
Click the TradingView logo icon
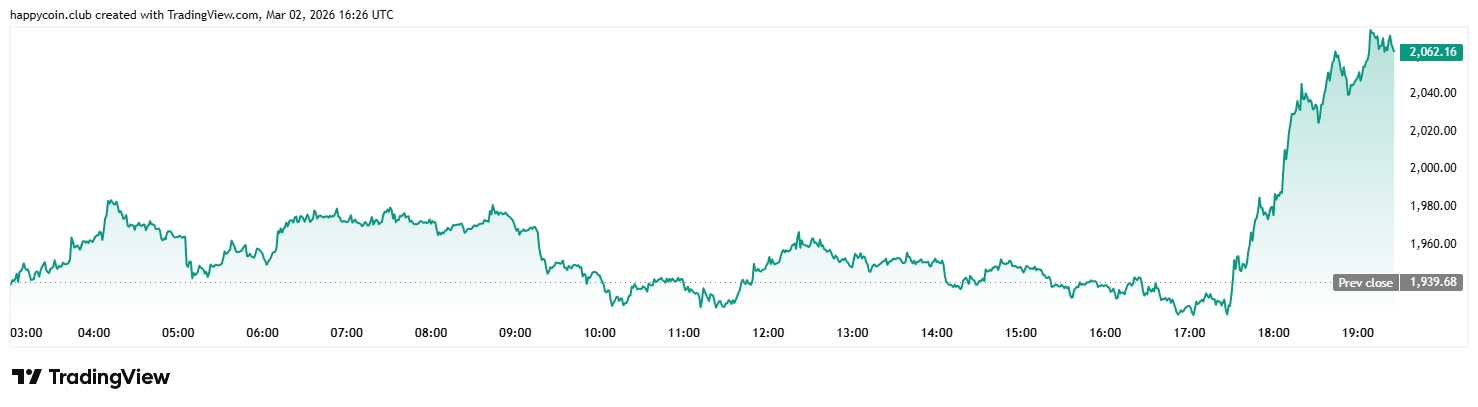[x=27, y=377]
